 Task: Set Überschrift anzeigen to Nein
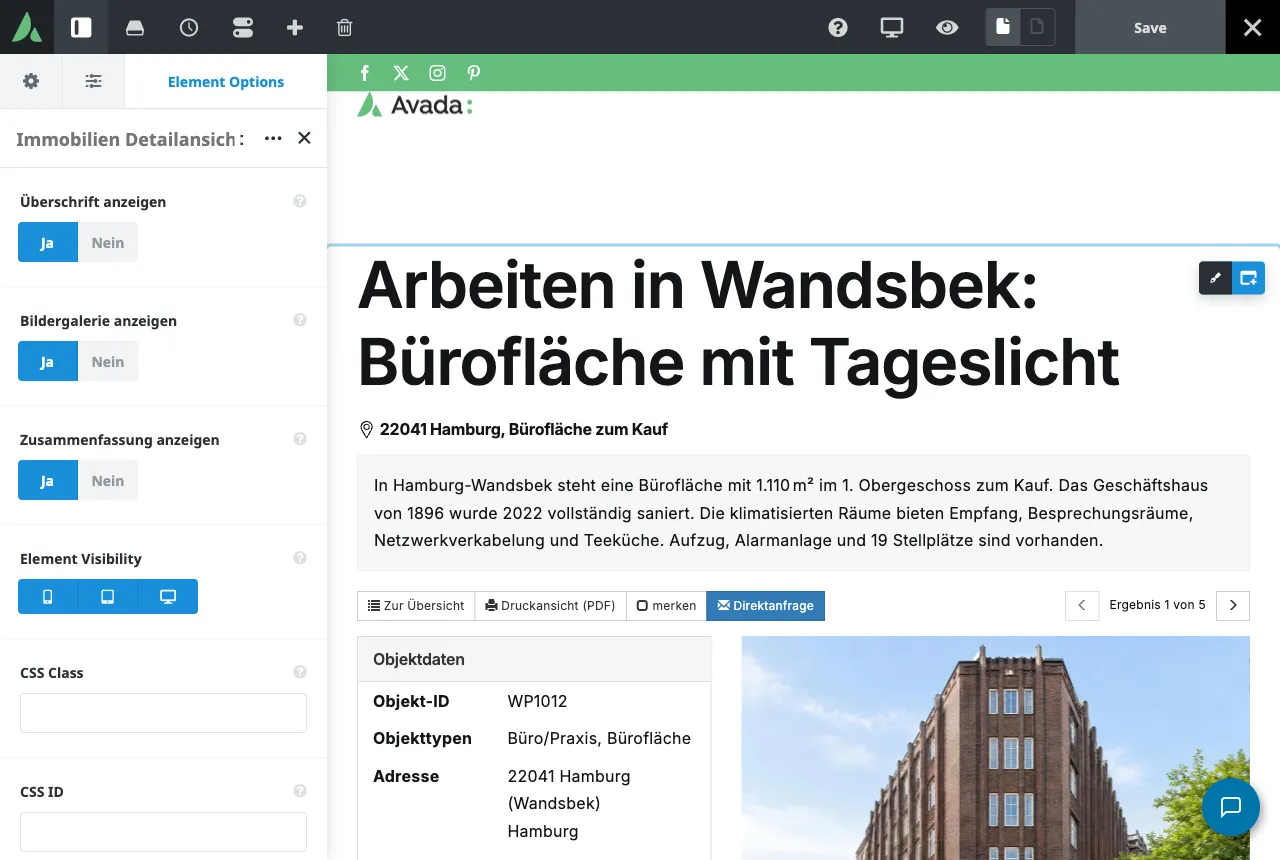(x=108, y=242)
